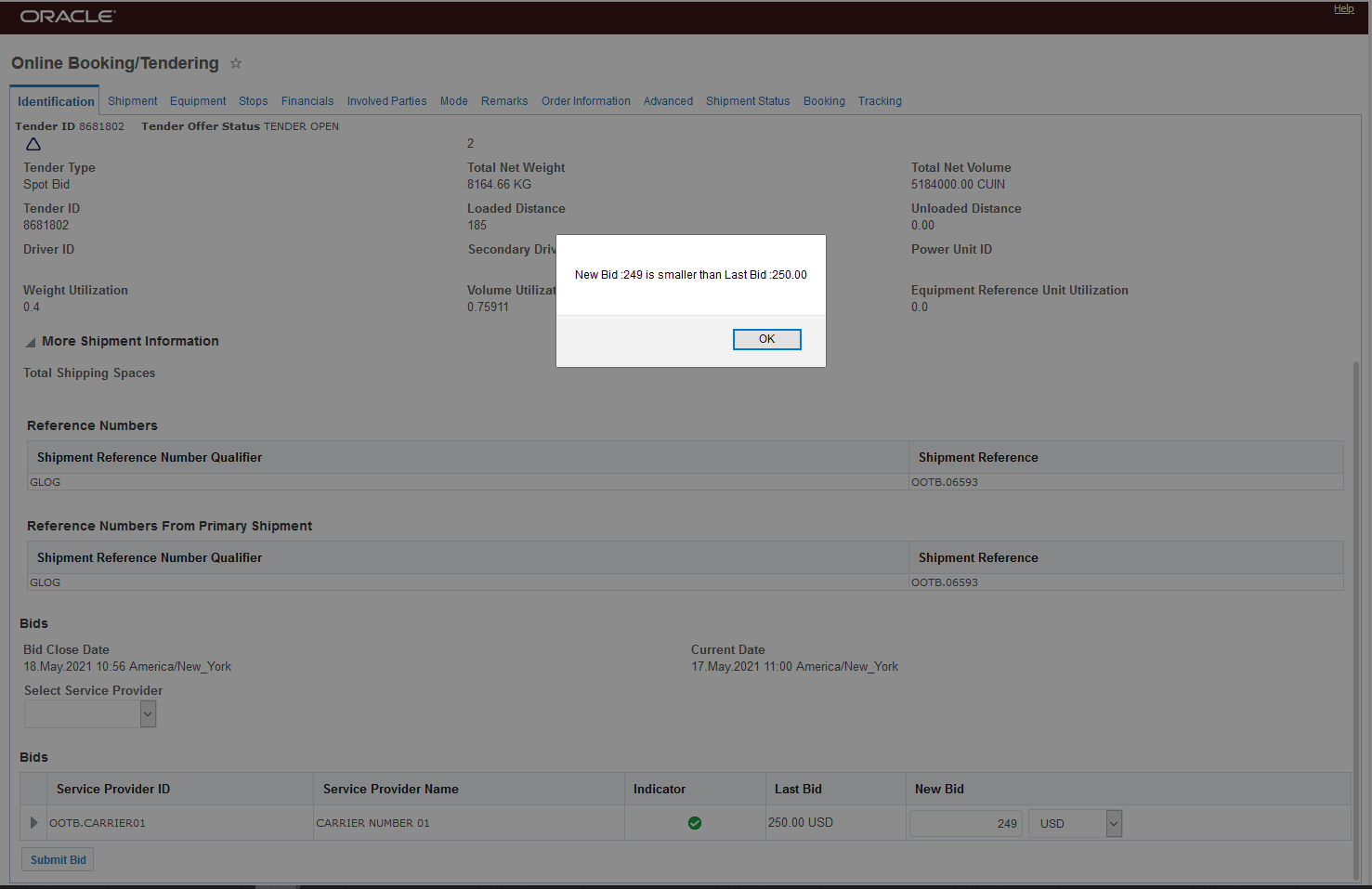The width and height of the screenshot is (1372, 889).
Task: Click the 250.00 USD last bid value
Action: (x=801, y=823)
